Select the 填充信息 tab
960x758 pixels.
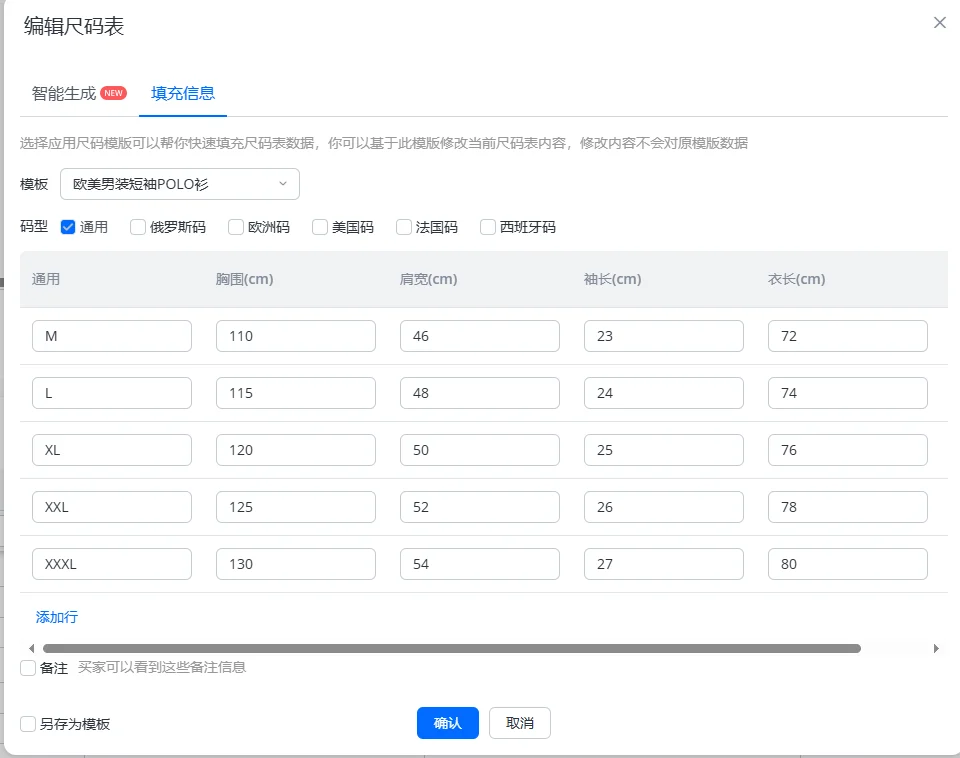point(183,93)
